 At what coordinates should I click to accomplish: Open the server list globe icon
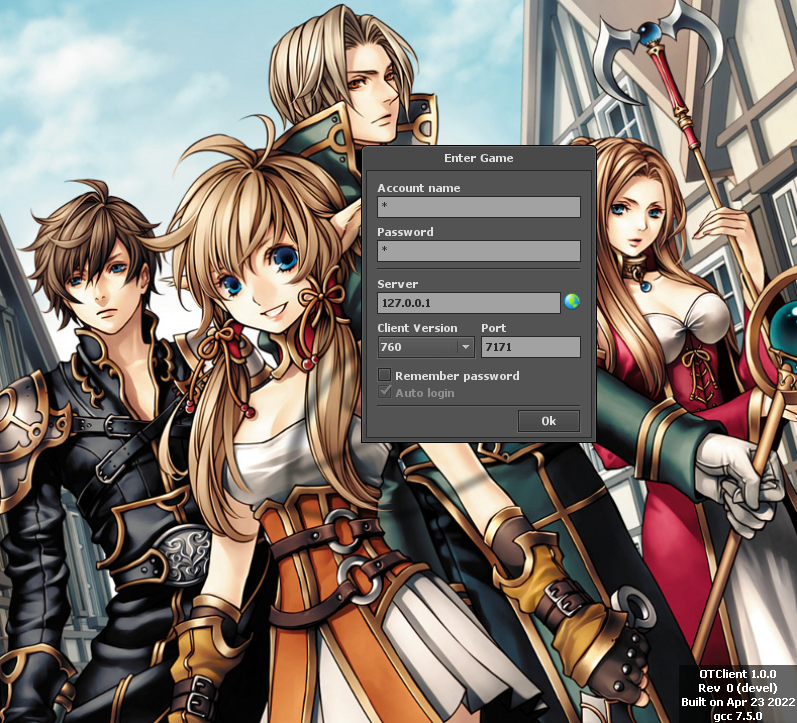[x=572, y=302]
